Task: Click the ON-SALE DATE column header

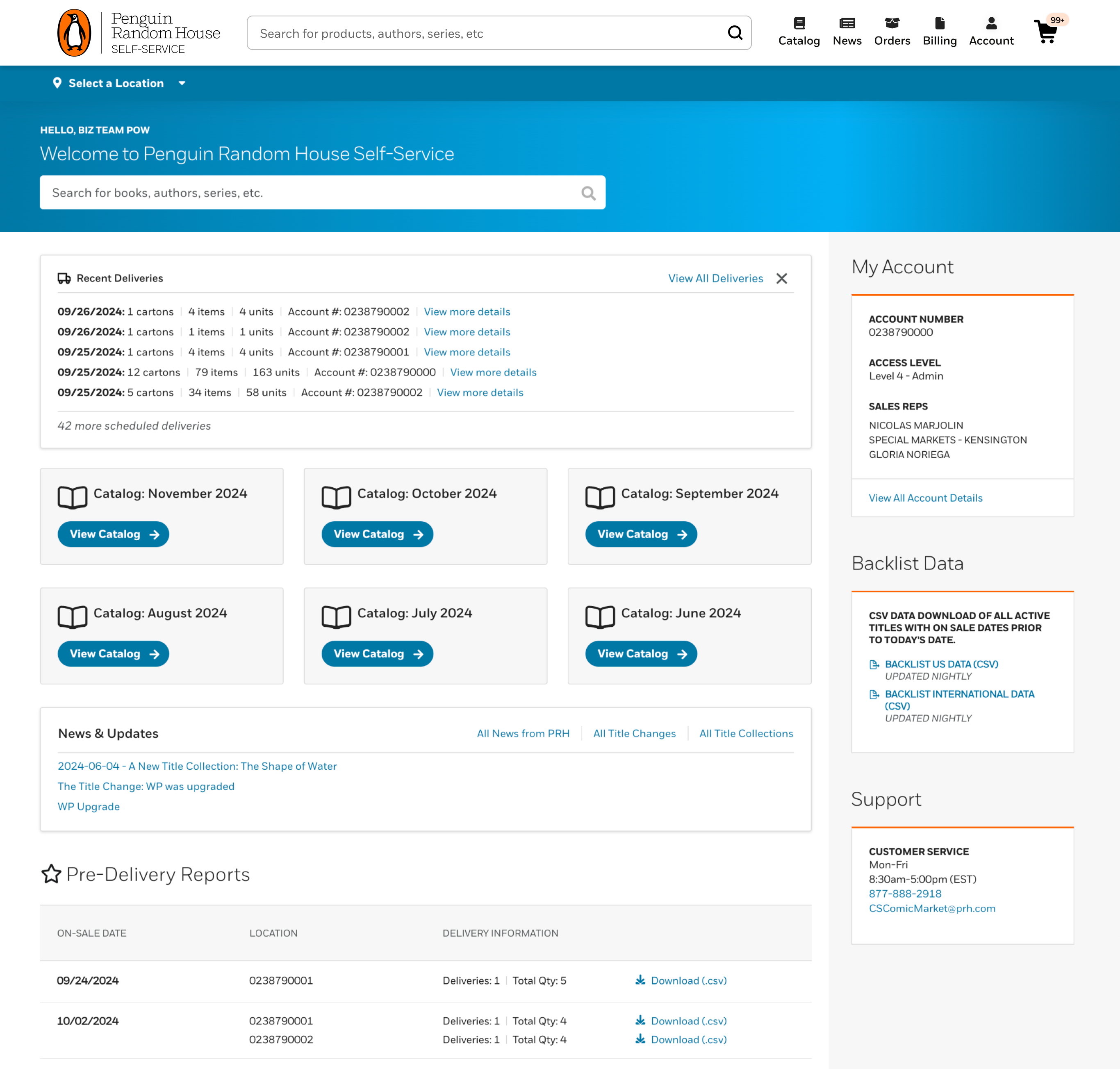Action: pyautogui.click(x=92, y=933)
